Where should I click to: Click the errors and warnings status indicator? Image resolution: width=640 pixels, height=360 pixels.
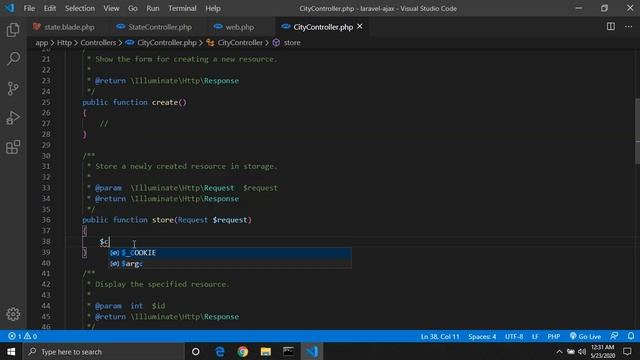click(x=22, y=336)
